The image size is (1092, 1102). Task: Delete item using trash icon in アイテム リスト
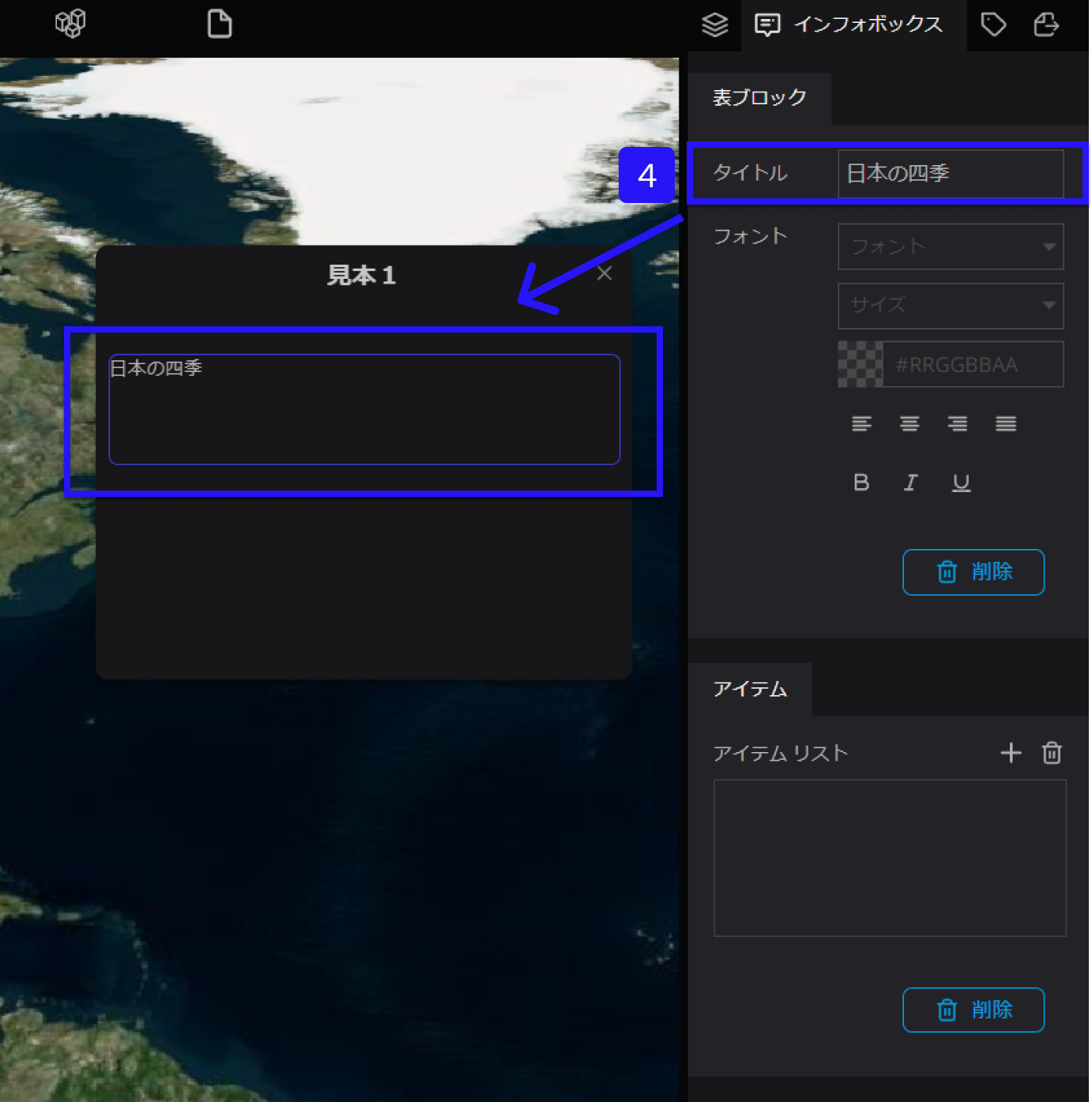[1052, 753]
